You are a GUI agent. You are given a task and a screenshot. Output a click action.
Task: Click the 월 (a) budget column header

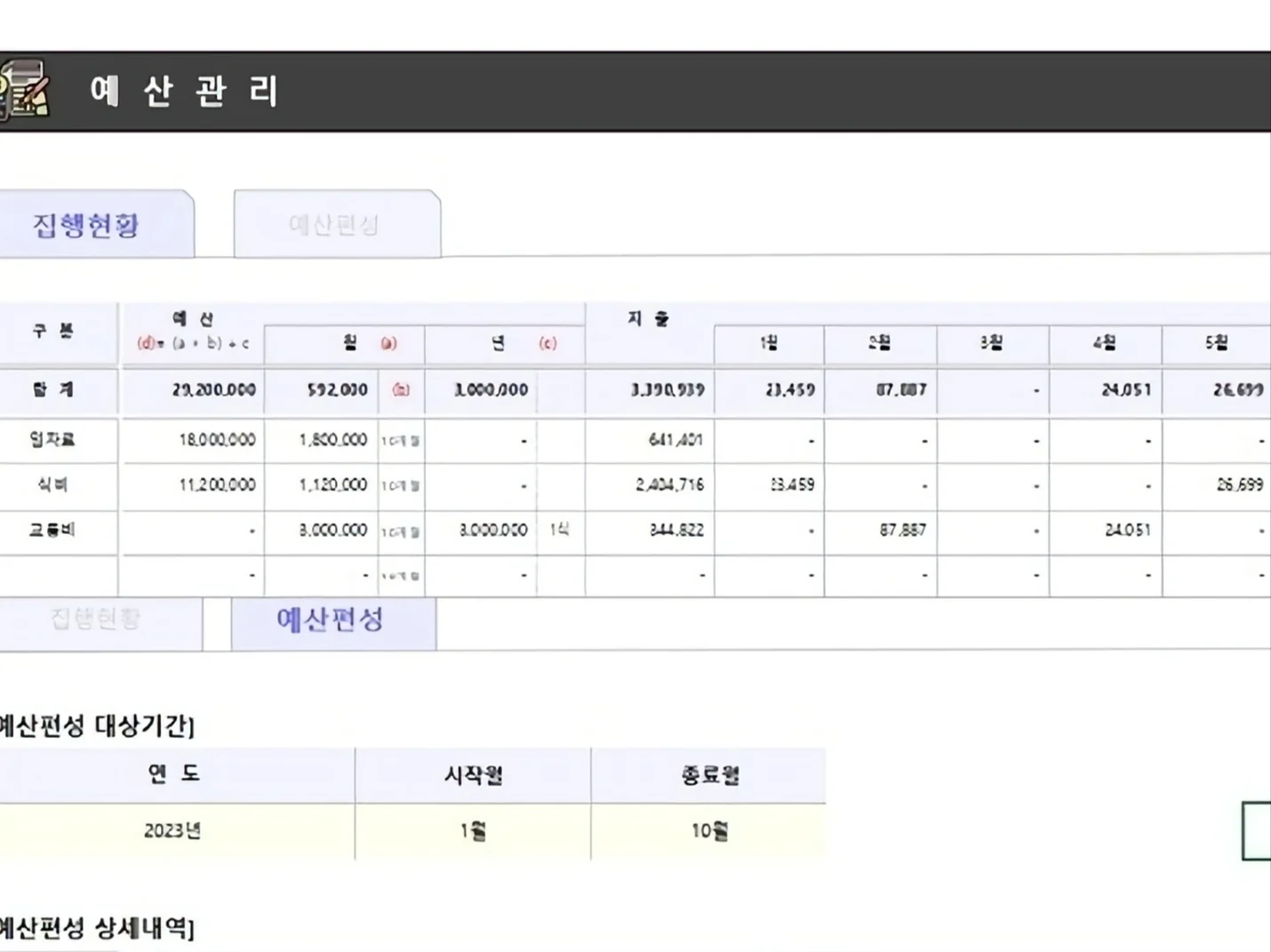345,344
